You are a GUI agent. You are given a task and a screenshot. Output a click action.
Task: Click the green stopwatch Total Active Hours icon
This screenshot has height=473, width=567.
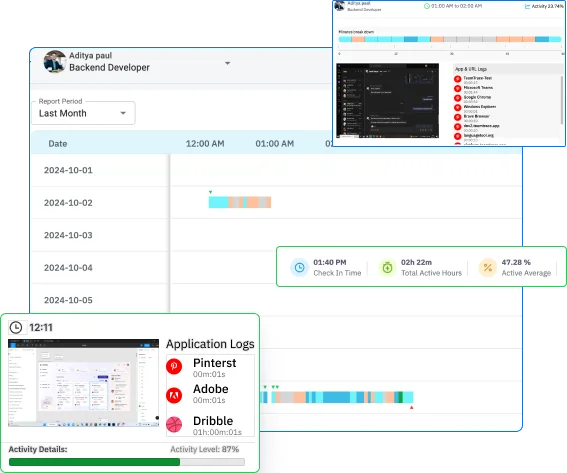click(x=387, y=268)
